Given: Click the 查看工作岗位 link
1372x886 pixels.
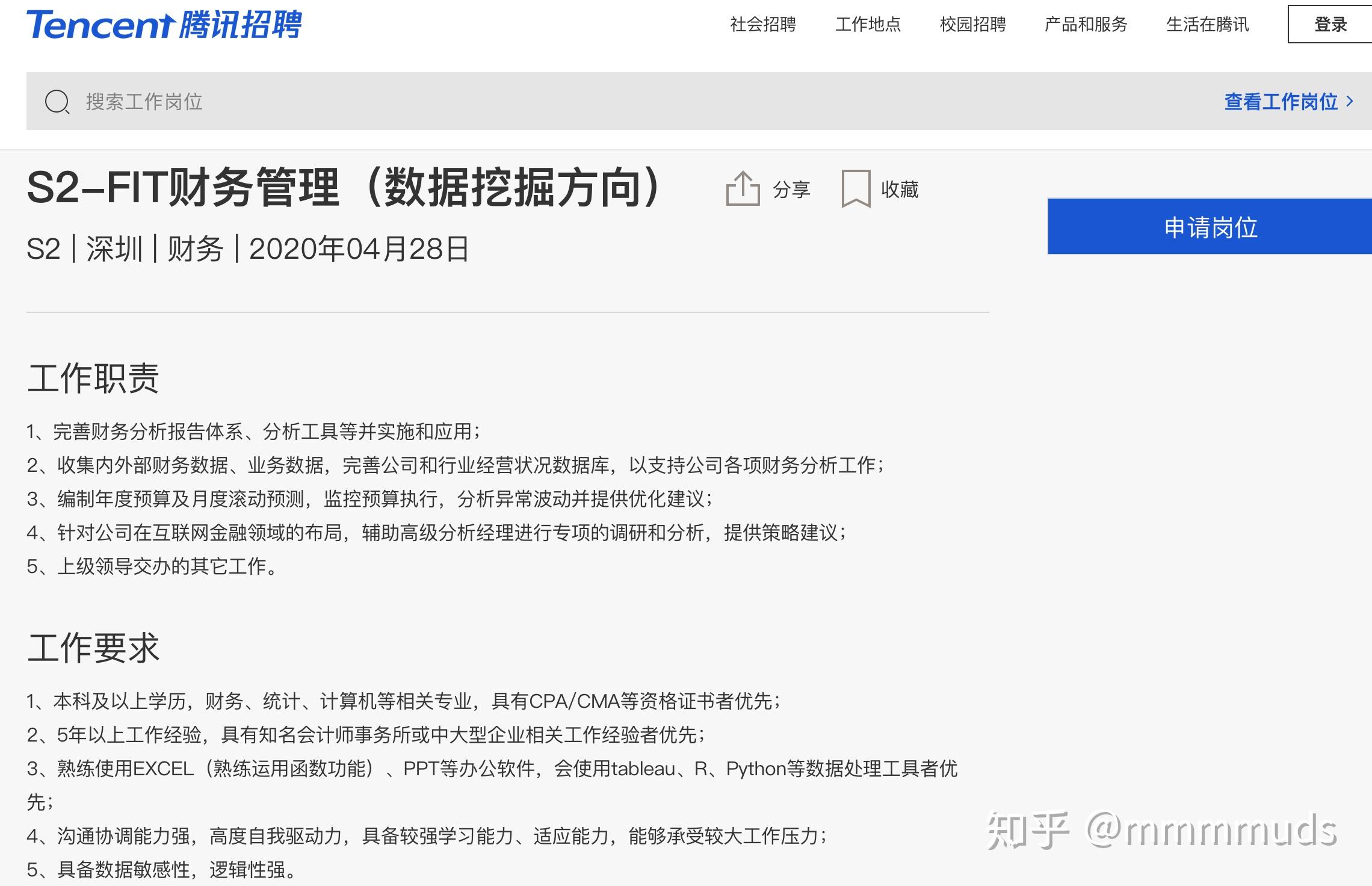Looking at the screenshot, I should [x=1281, y=102].
